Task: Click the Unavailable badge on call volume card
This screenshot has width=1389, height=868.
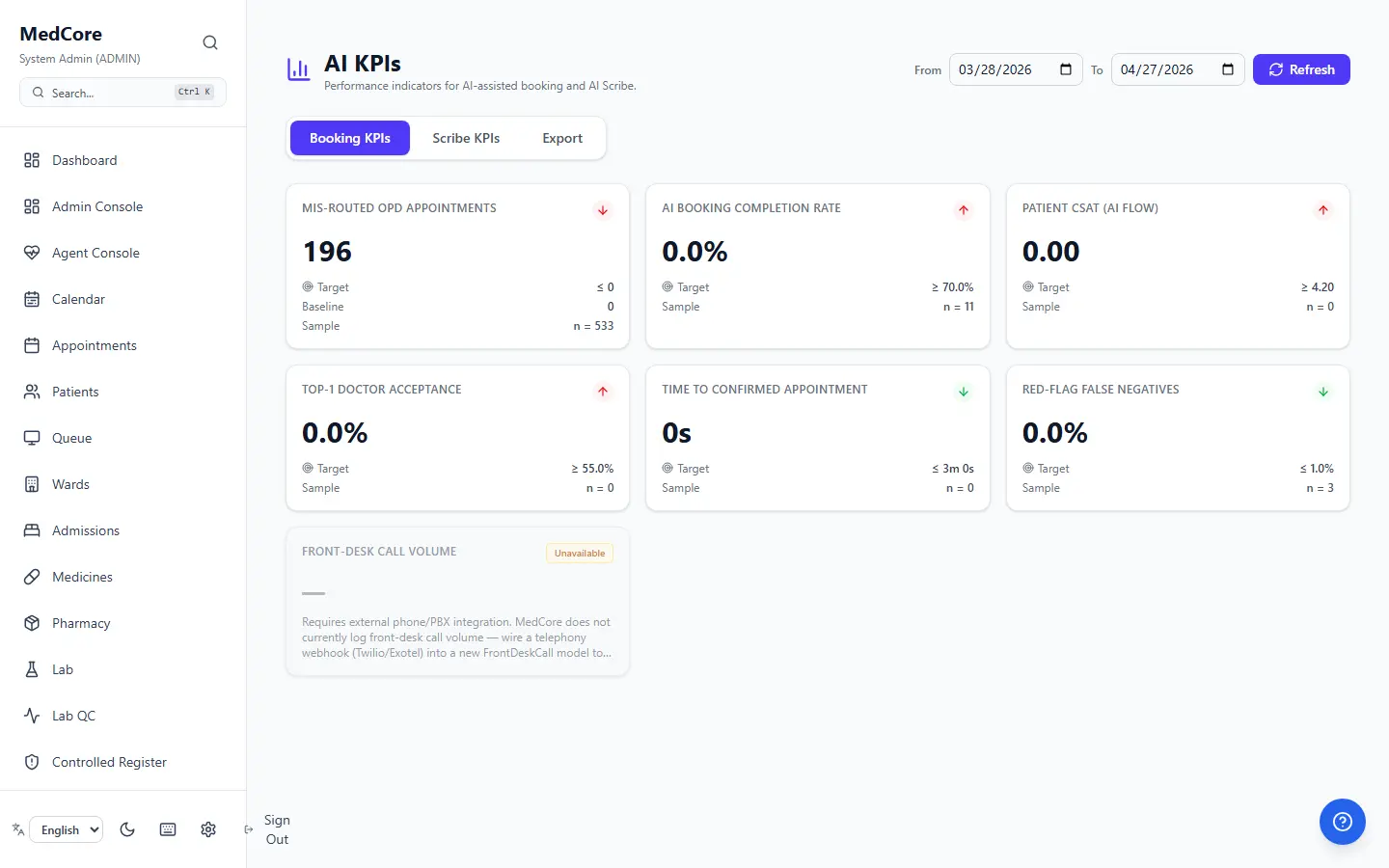Action: [580, 553]
